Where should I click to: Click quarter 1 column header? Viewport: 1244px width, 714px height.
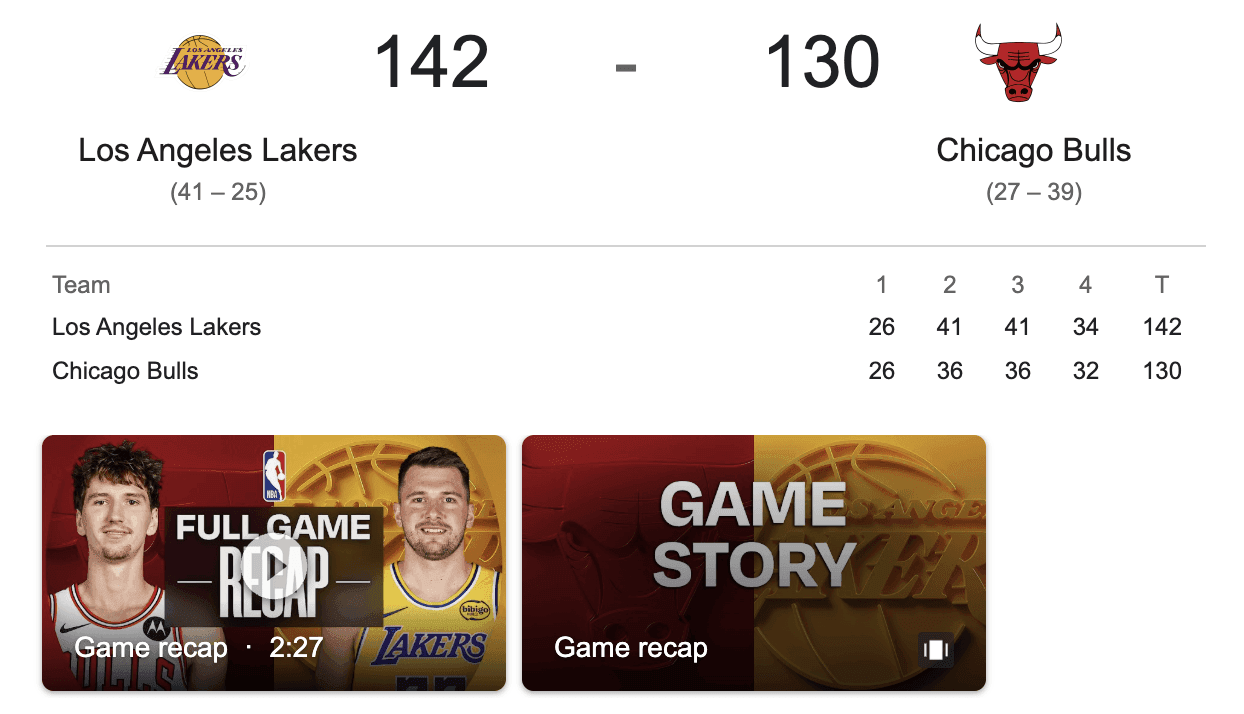point(881,285)
